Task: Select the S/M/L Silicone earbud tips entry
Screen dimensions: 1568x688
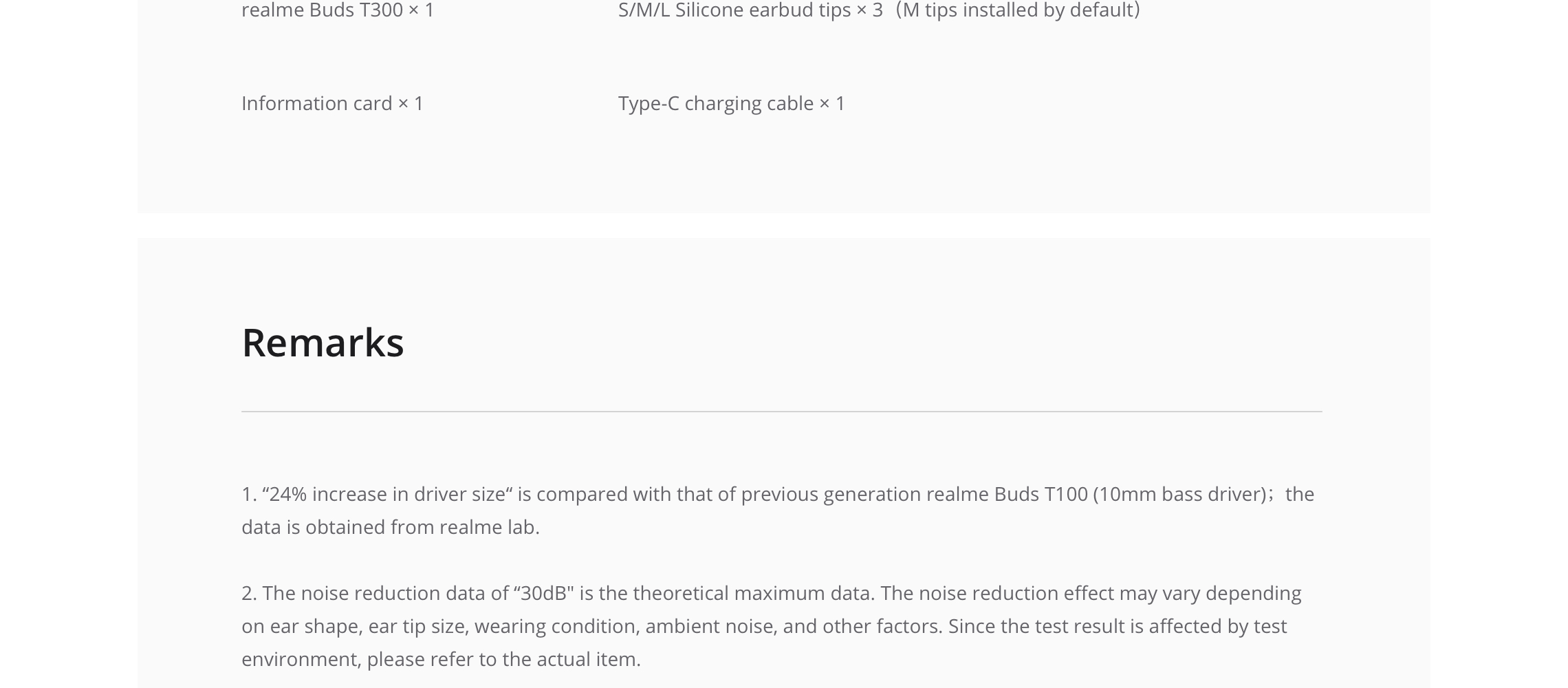Action: [750, 10]
